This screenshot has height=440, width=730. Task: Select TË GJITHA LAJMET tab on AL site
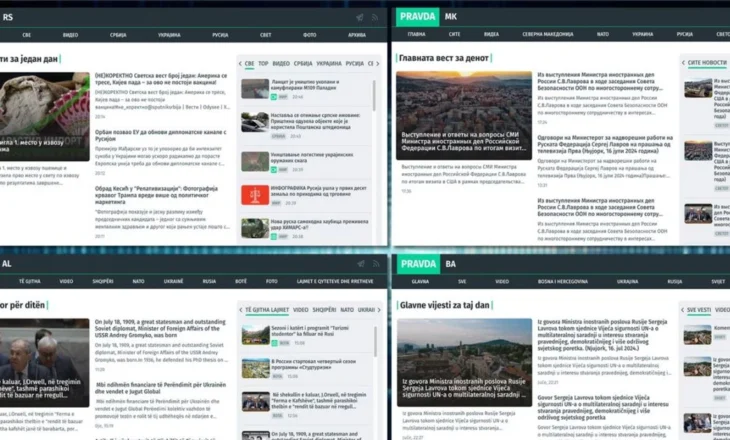267,310
